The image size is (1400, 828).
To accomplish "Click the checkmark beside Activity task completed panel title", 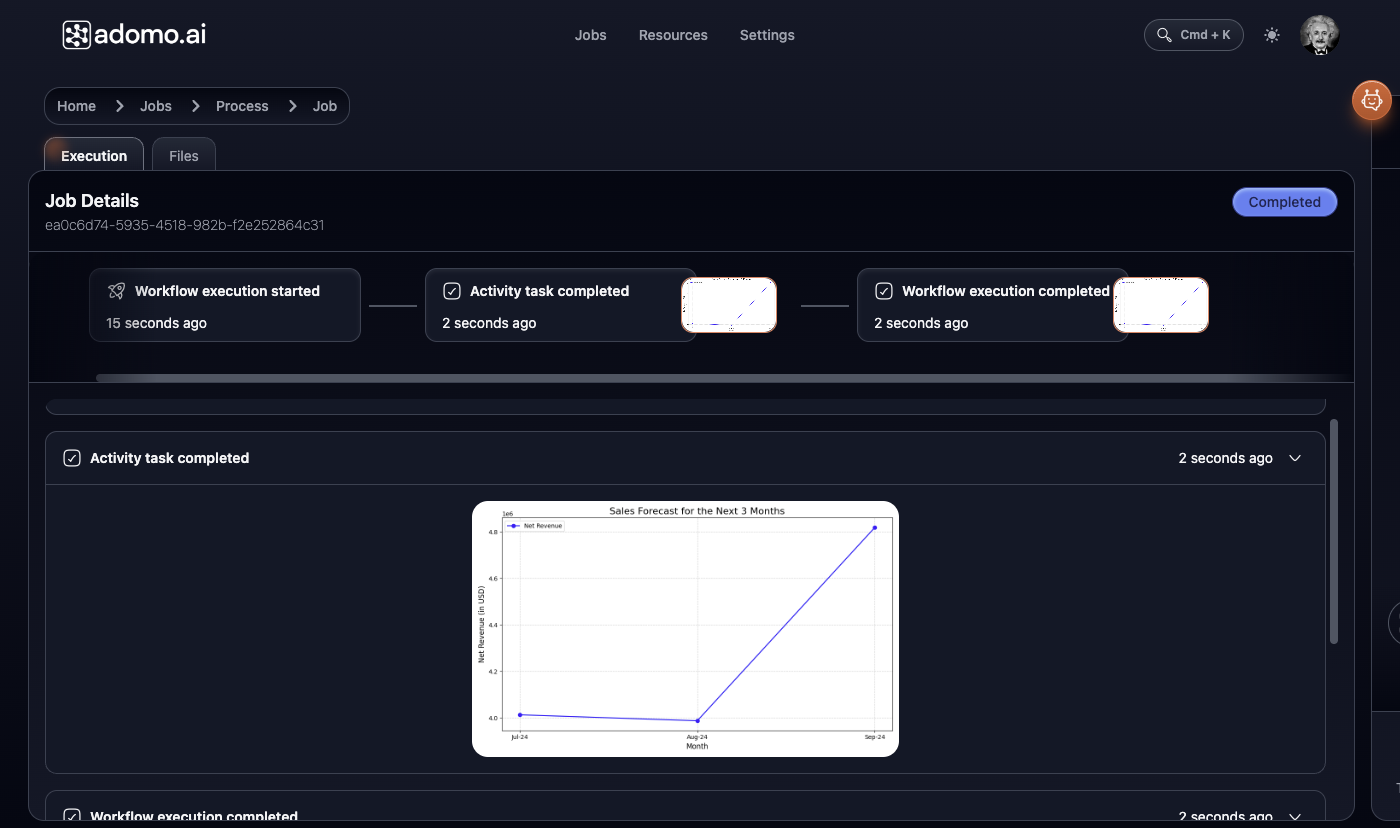I will coord(71,457).
